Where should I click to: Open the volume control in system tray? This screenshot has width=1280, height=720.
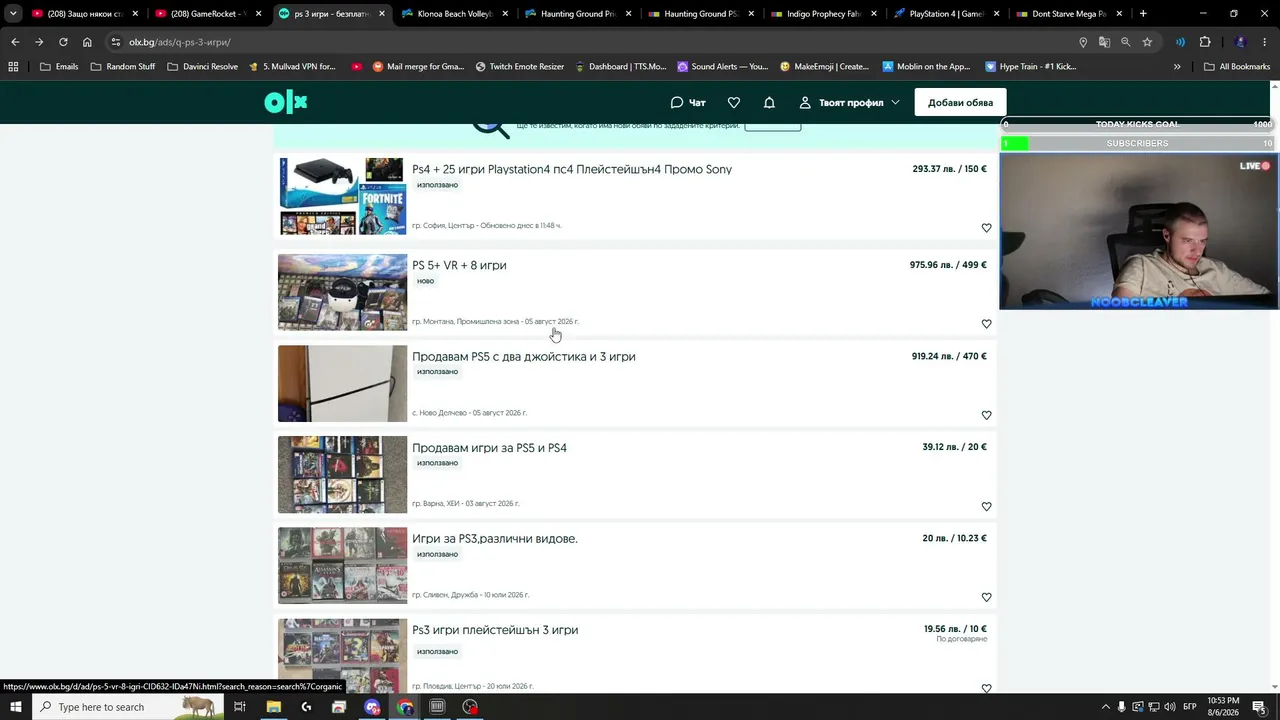[x=1170, y=707]
